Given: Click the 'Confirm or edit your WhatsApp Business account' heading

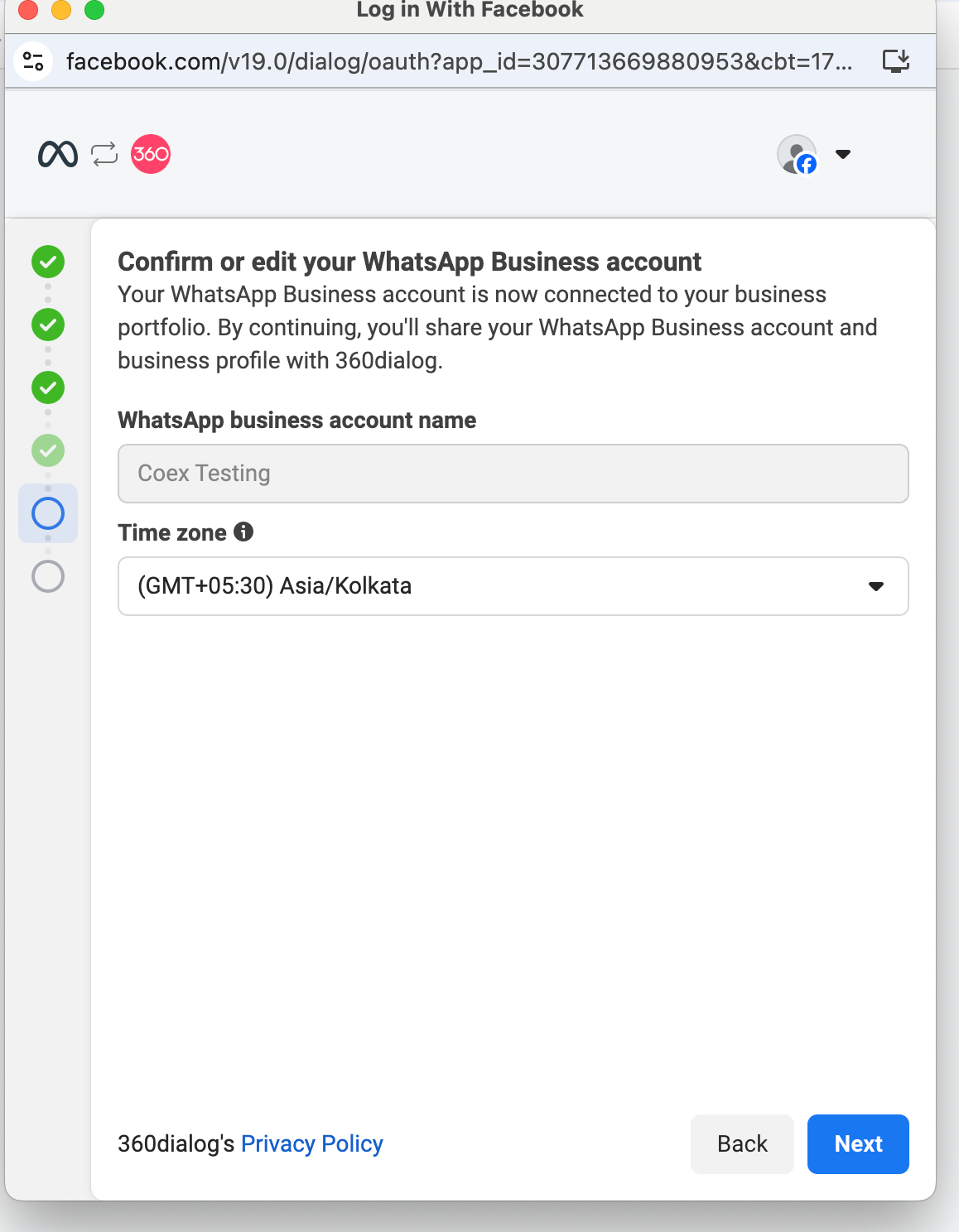Looking at the screenshot, I should click(409, 262).
